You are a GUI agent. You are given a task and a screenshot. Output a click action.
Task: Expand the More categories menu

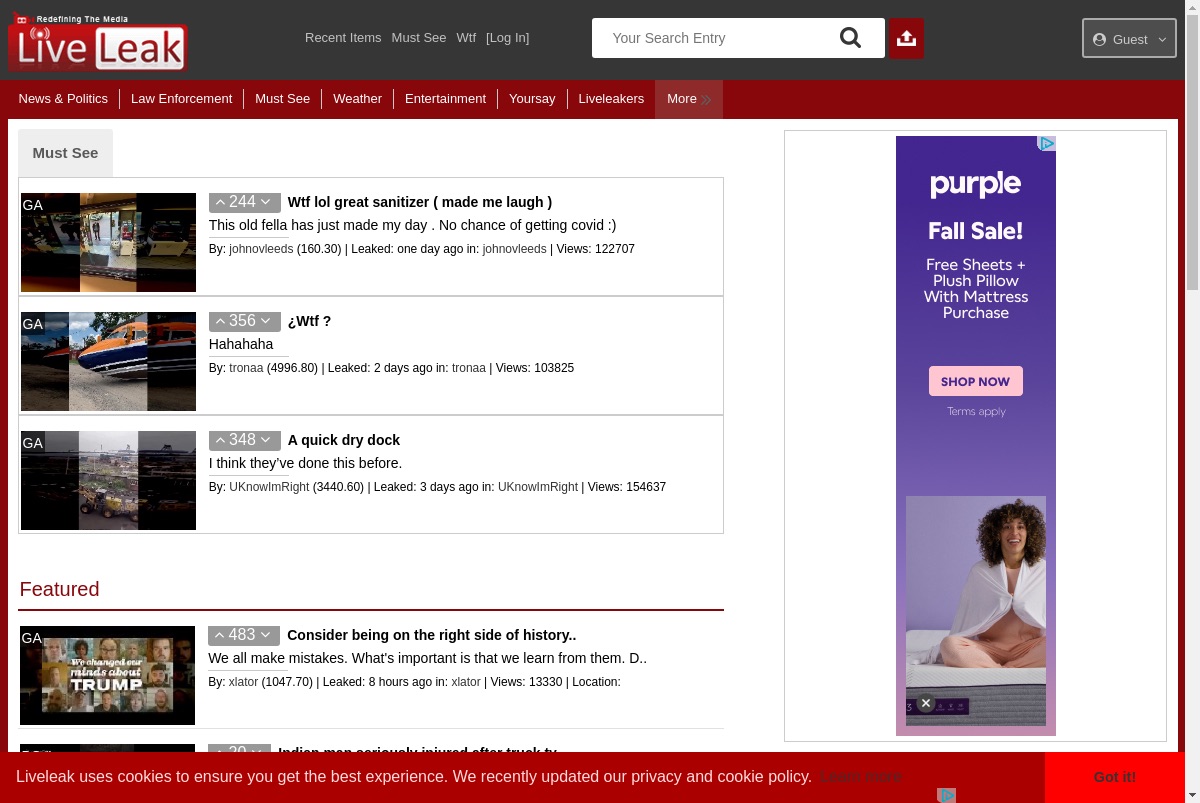pos(689,99)
